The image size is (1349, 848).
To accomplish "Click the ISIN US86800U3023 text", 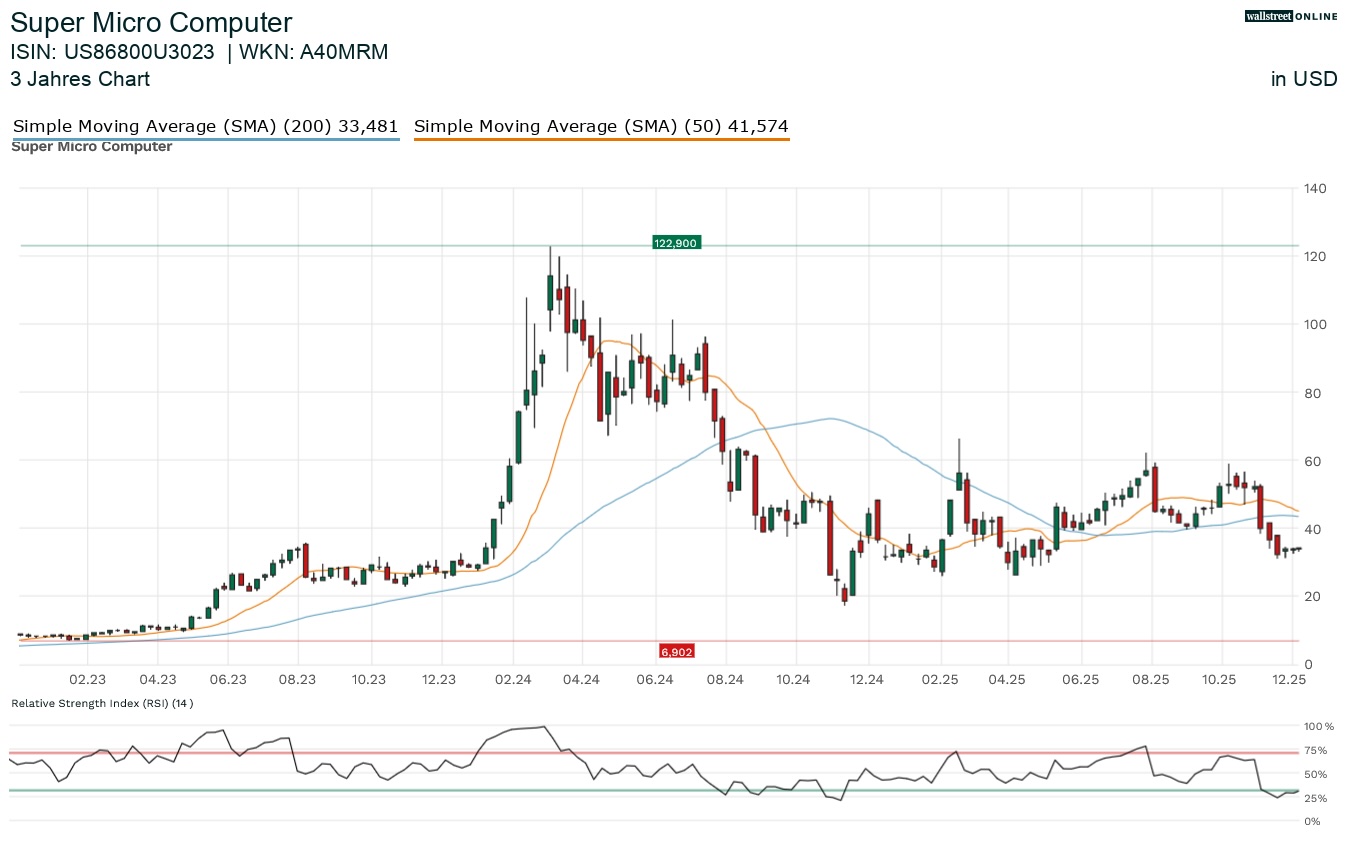I will (x=112, y=52).
